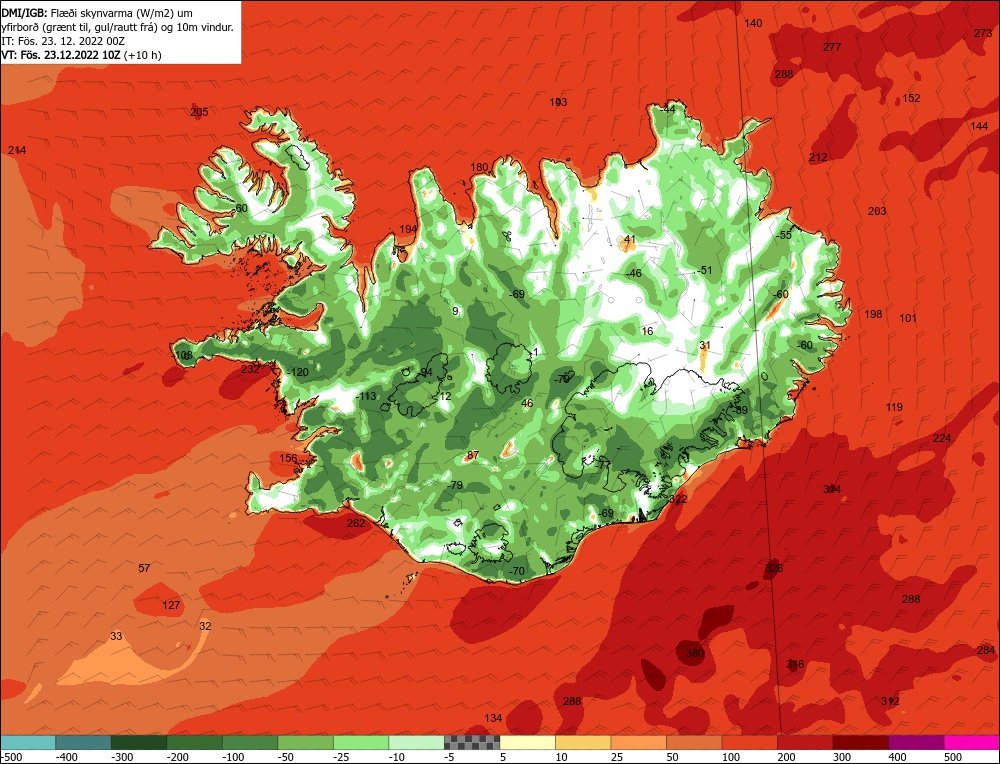Click the '400' legend scale label
Image resolution: width=1000 pixels, height=764 pixels.
click(x=897, y=757)
